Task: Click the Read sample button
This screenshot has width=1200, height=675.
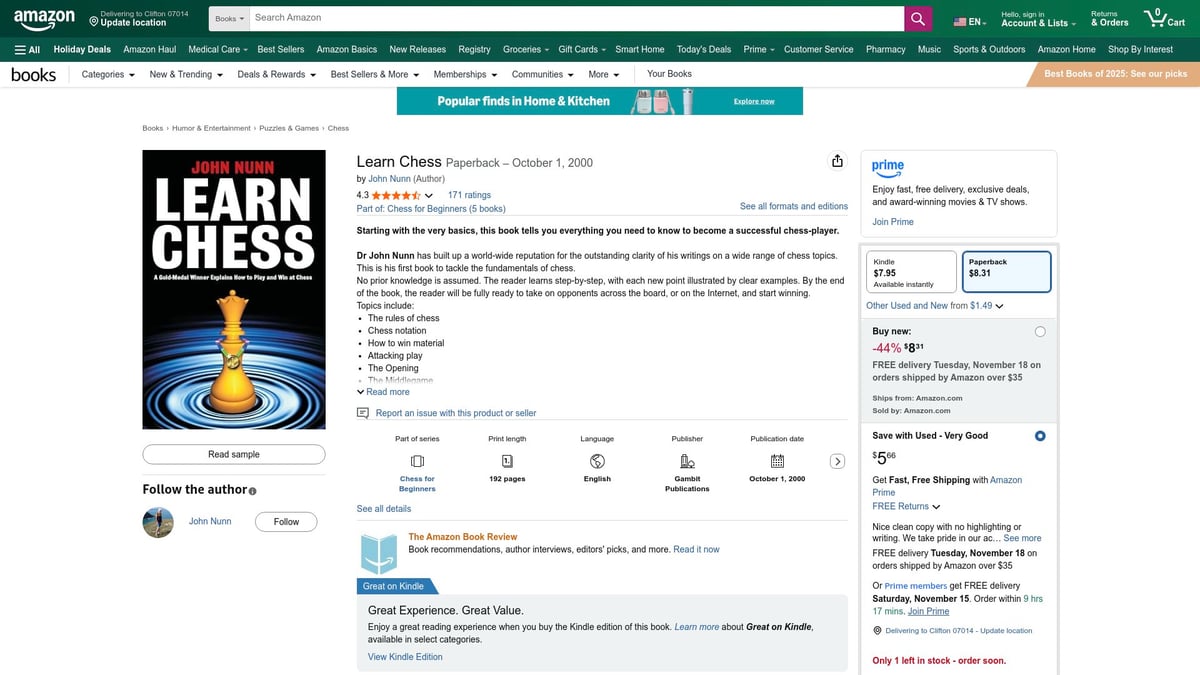Action: [233, 454]
